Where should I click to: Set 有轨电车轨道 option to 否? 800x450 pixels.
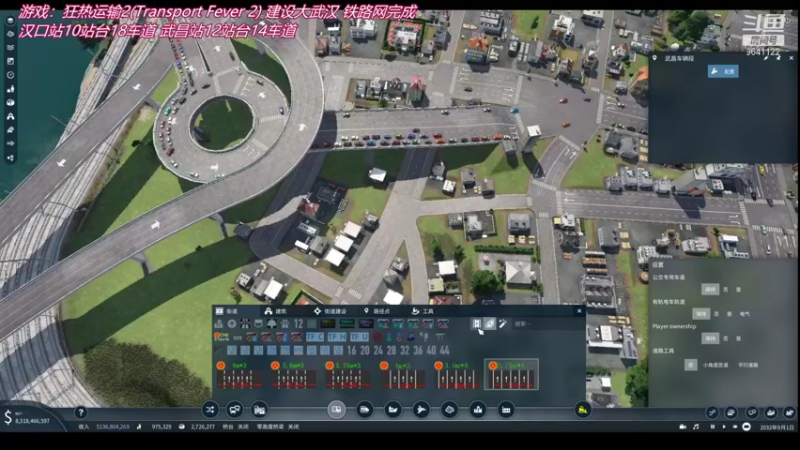point(716,314)
